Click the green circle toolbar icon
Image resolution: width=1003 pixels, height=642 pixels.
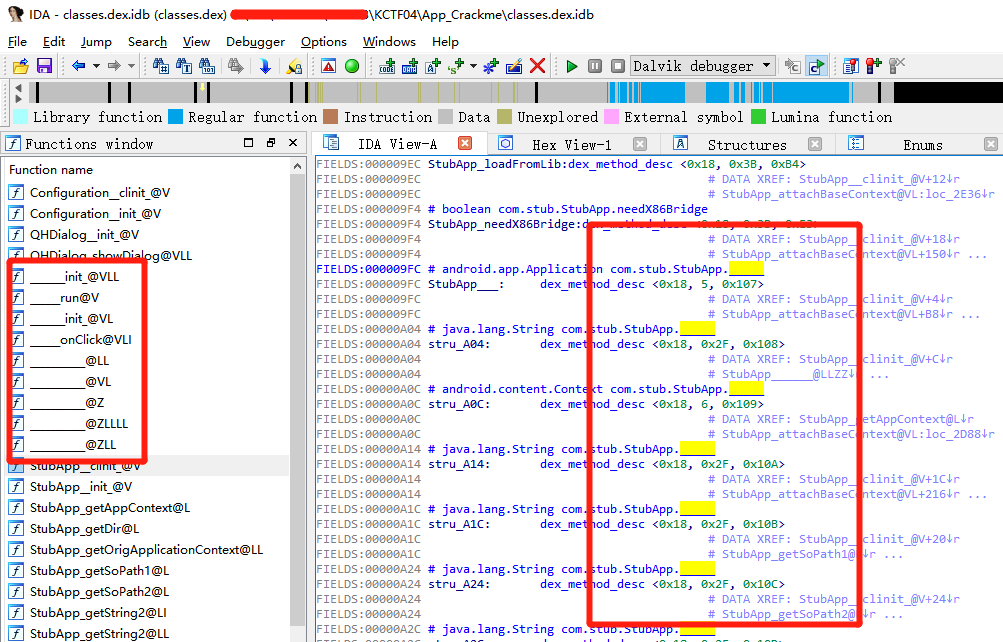(x=352, y=66)
